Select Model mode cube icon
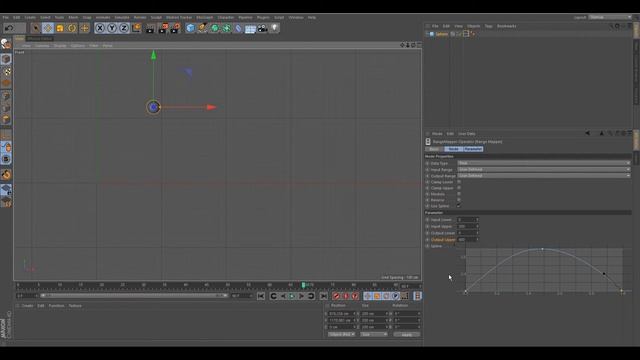This screenshot has width=640, height=360. [x=6, y=59]
